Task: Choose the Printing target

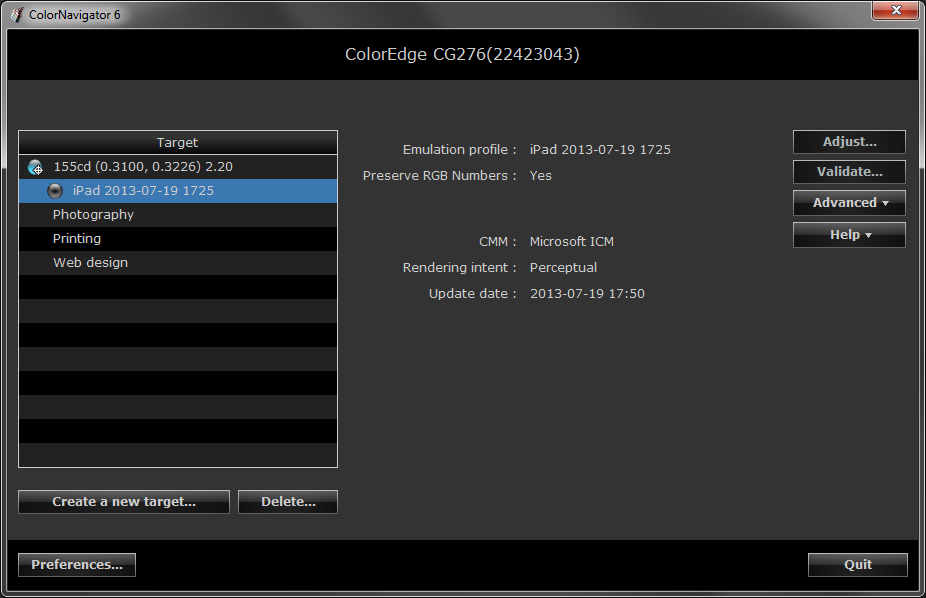Action: (x=178, y=239)
